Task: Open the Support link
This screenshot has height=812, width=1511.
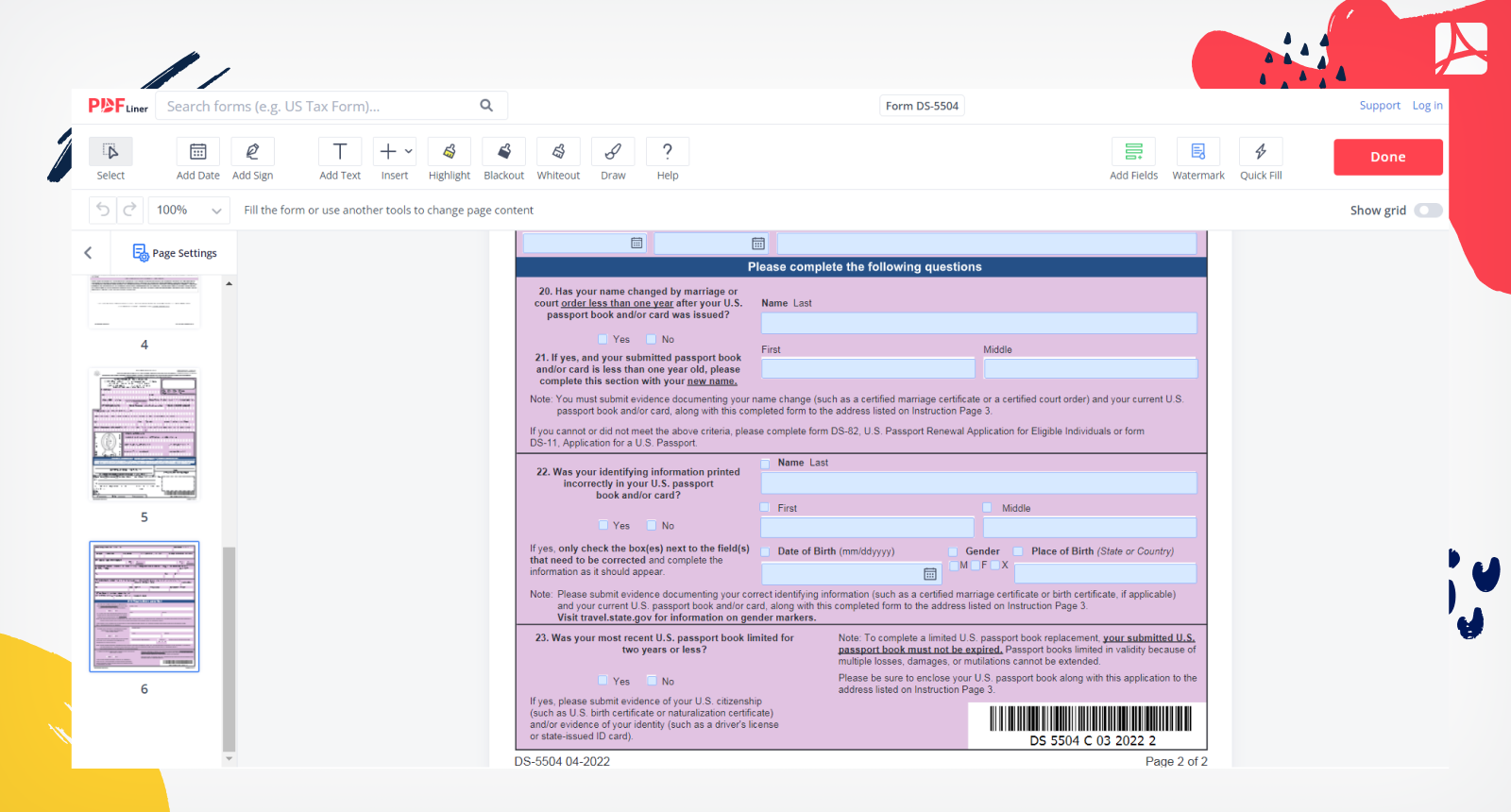Action: click(1380, 106)
